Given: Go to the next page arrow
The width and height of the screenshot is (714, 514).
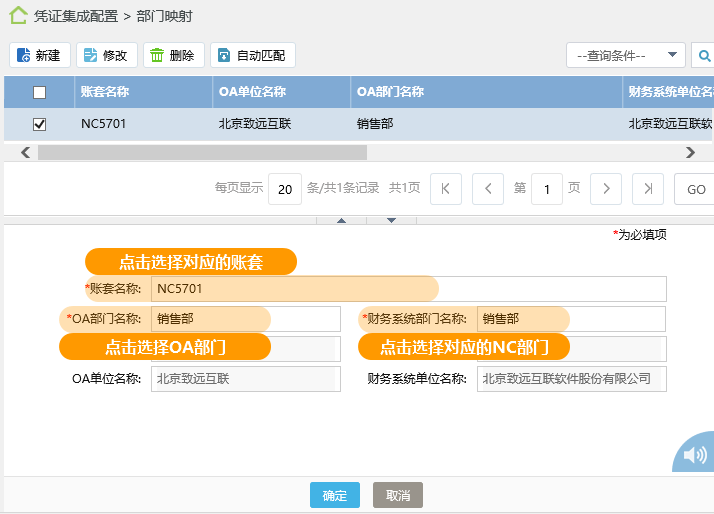Looking at the screenshot, I should point(606,189).
